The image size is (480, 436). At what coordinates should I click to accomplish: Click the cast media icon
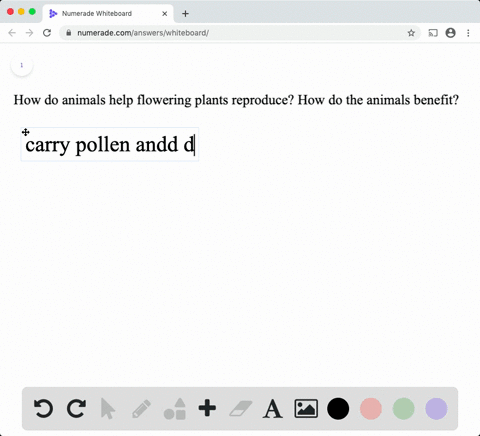tap(433, 33)
